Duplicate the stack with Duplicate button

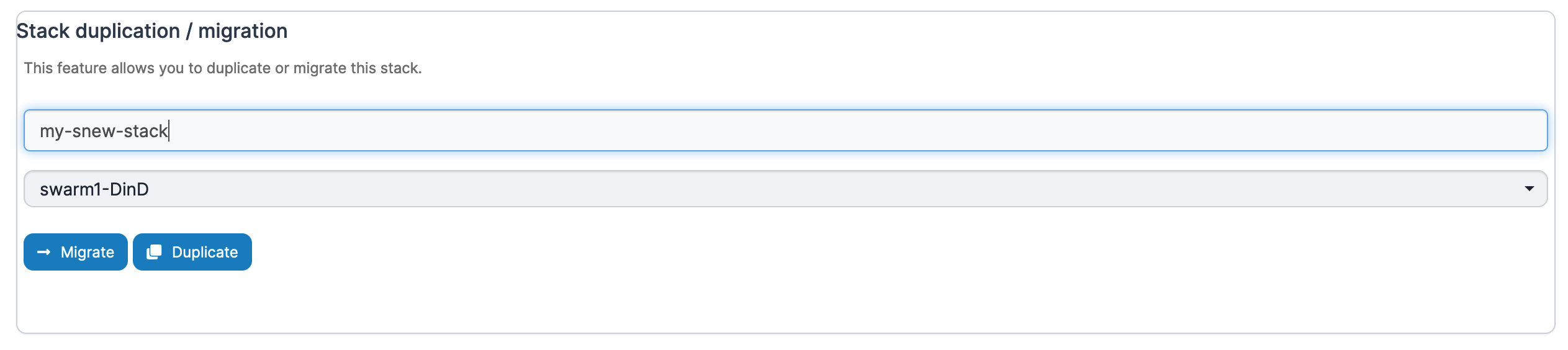(x=192, y=252)
